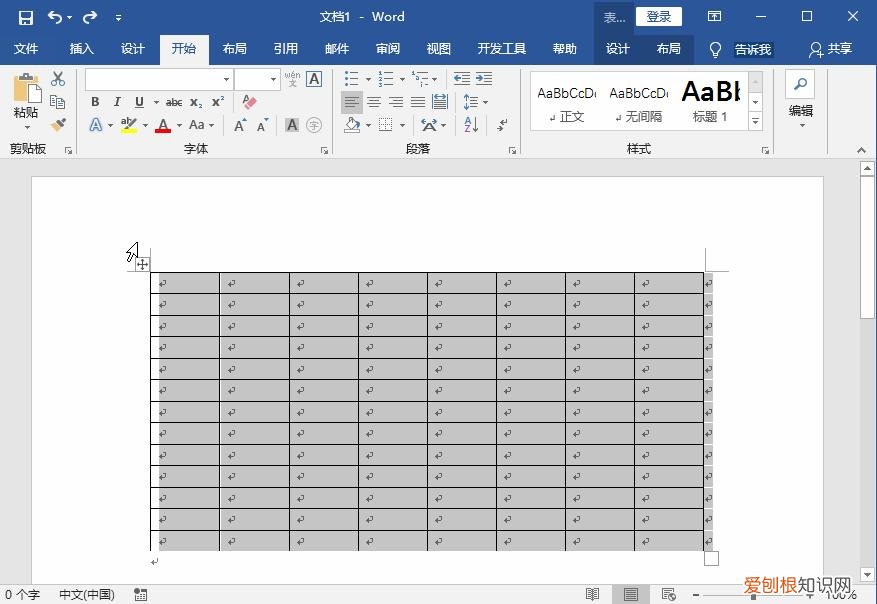Toggle the subscript button
The height and width of the screenshot is (604, 877).
(196, 101)
